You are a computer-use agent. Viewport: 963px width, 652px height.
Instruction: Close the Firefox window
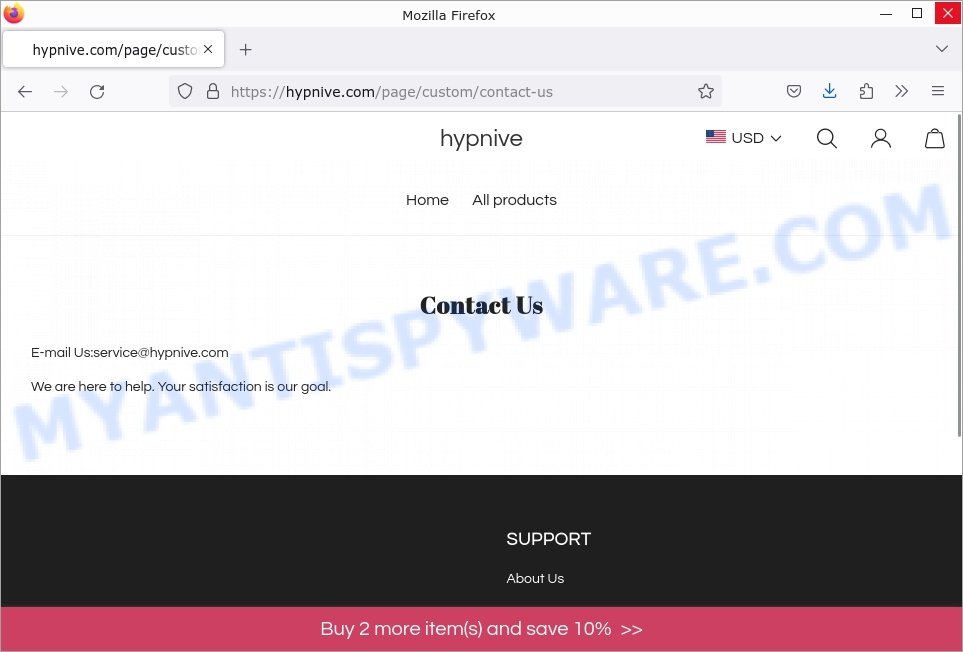[x=948, y=14]
